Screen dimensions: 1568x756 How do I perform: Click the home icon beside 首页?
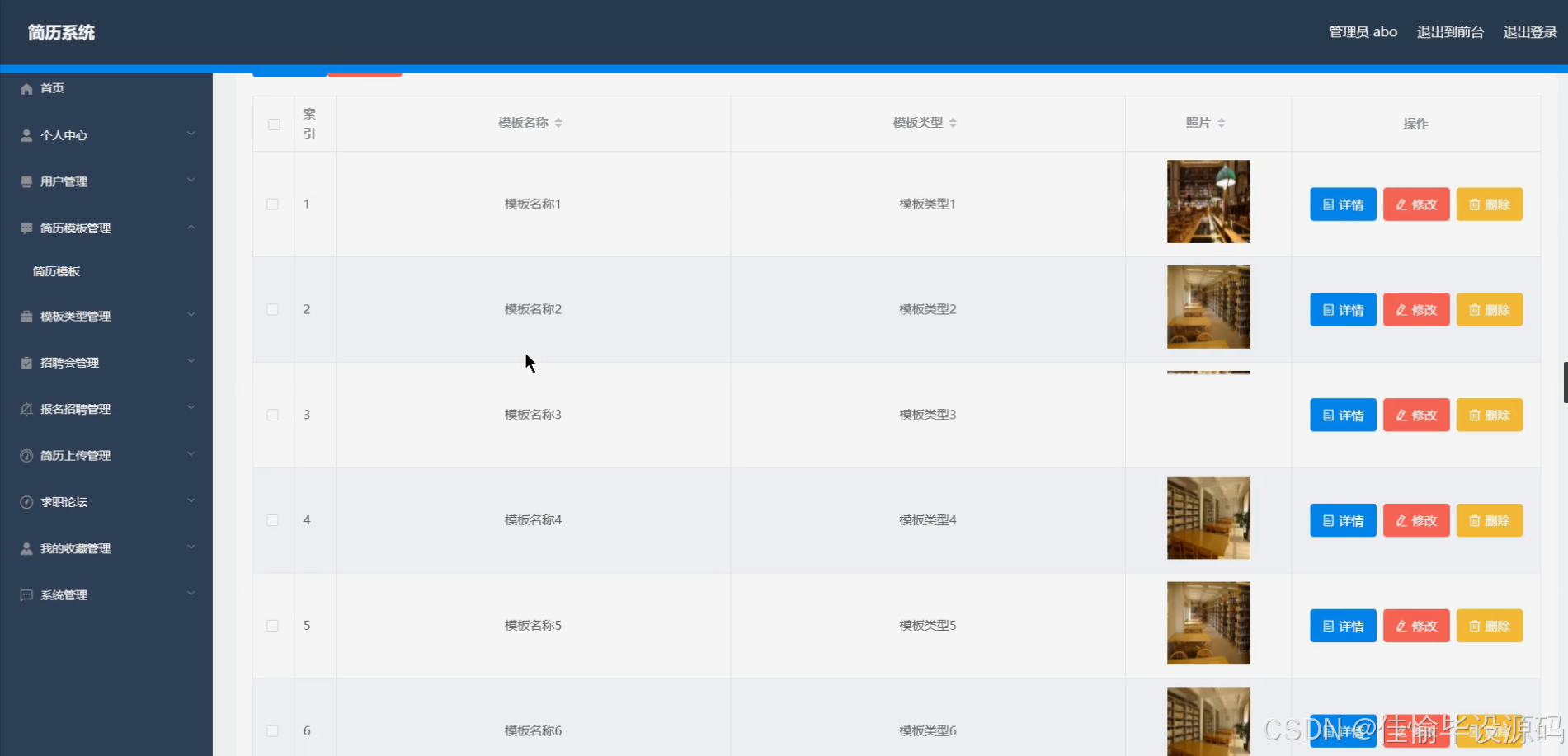[26, 88]
